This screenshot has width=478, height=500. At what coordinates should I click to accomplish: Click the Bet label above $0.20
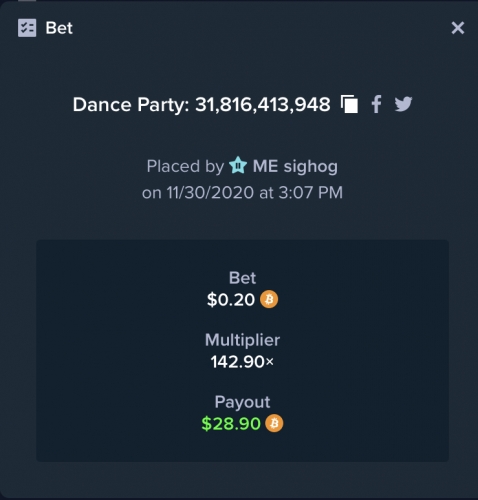tap(242, 278)
